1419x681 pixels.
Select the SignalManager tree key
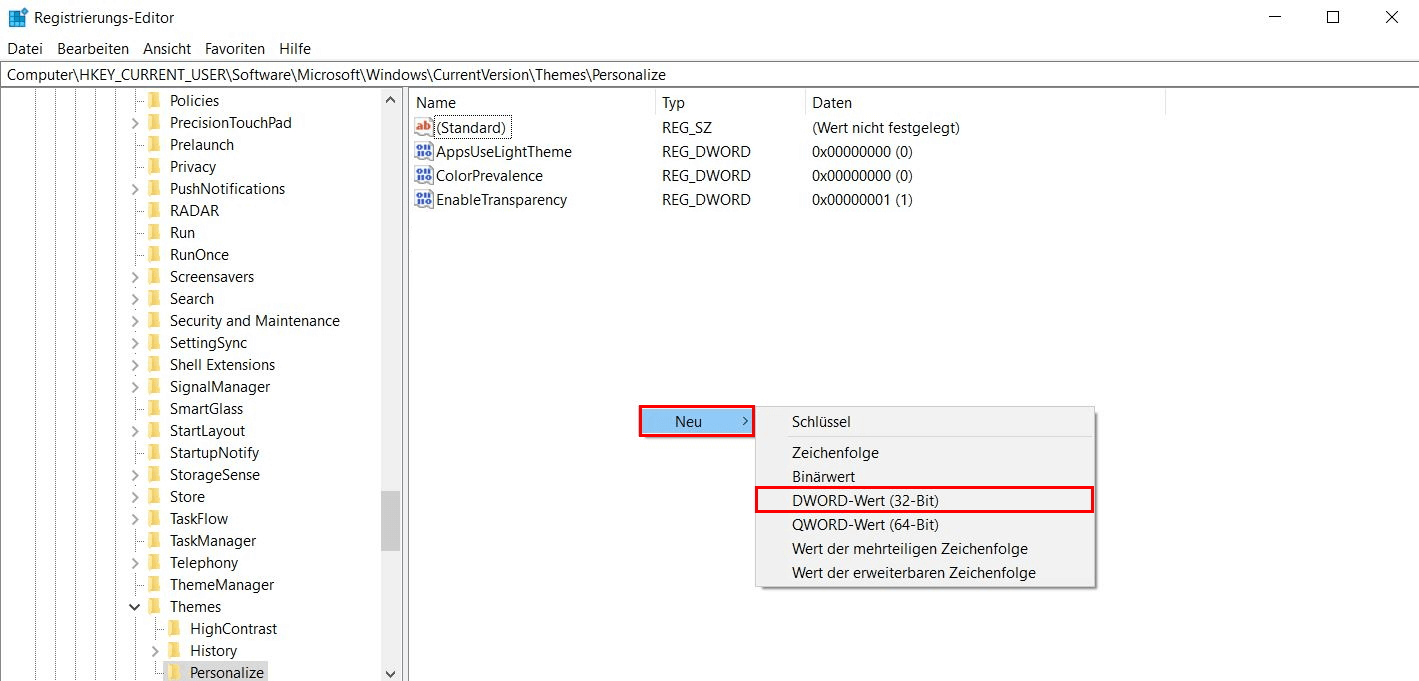pyautogui.click(x=220, y=386)
